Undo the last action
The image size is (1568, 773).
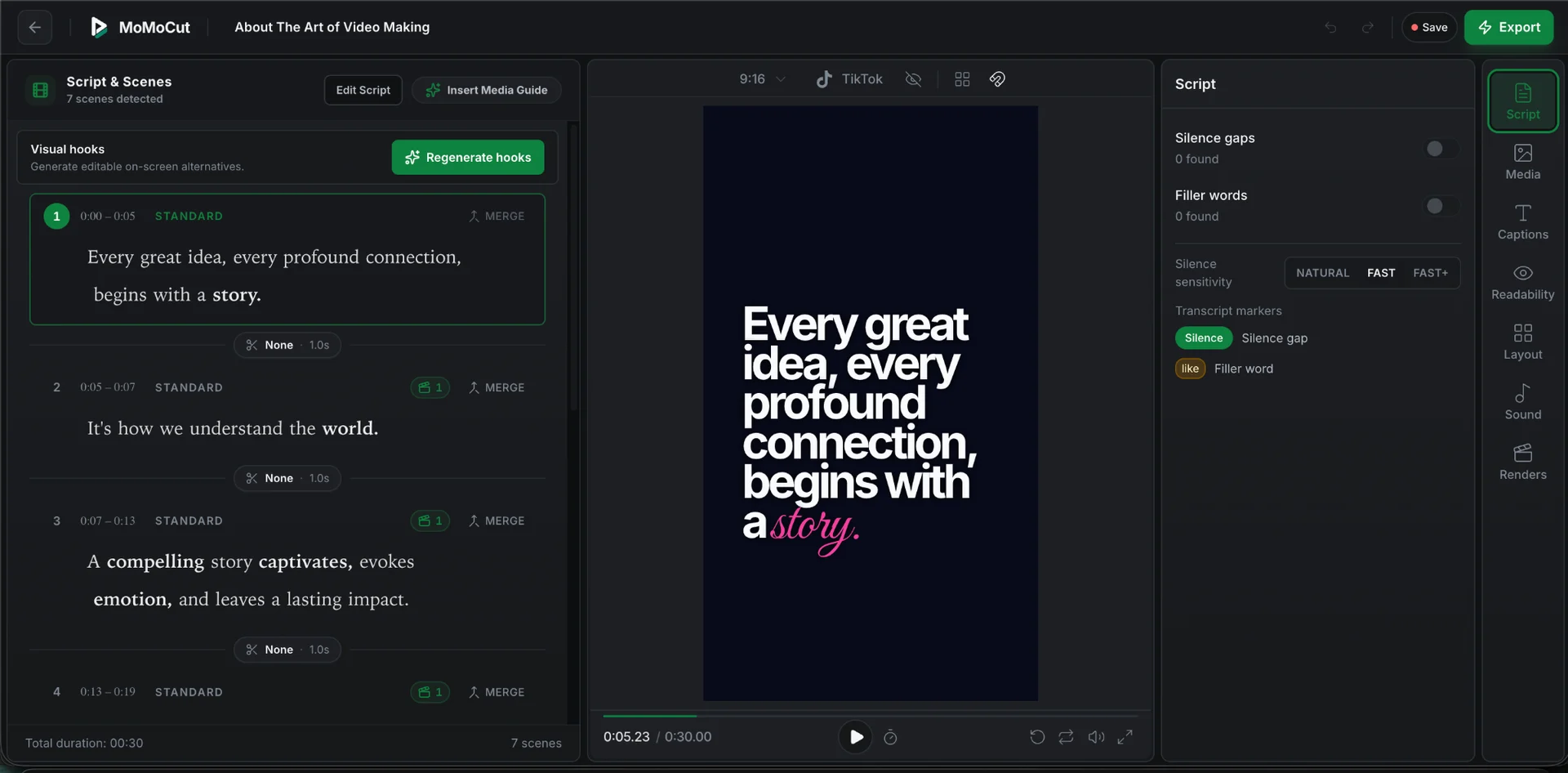[x=1330, y=28]
